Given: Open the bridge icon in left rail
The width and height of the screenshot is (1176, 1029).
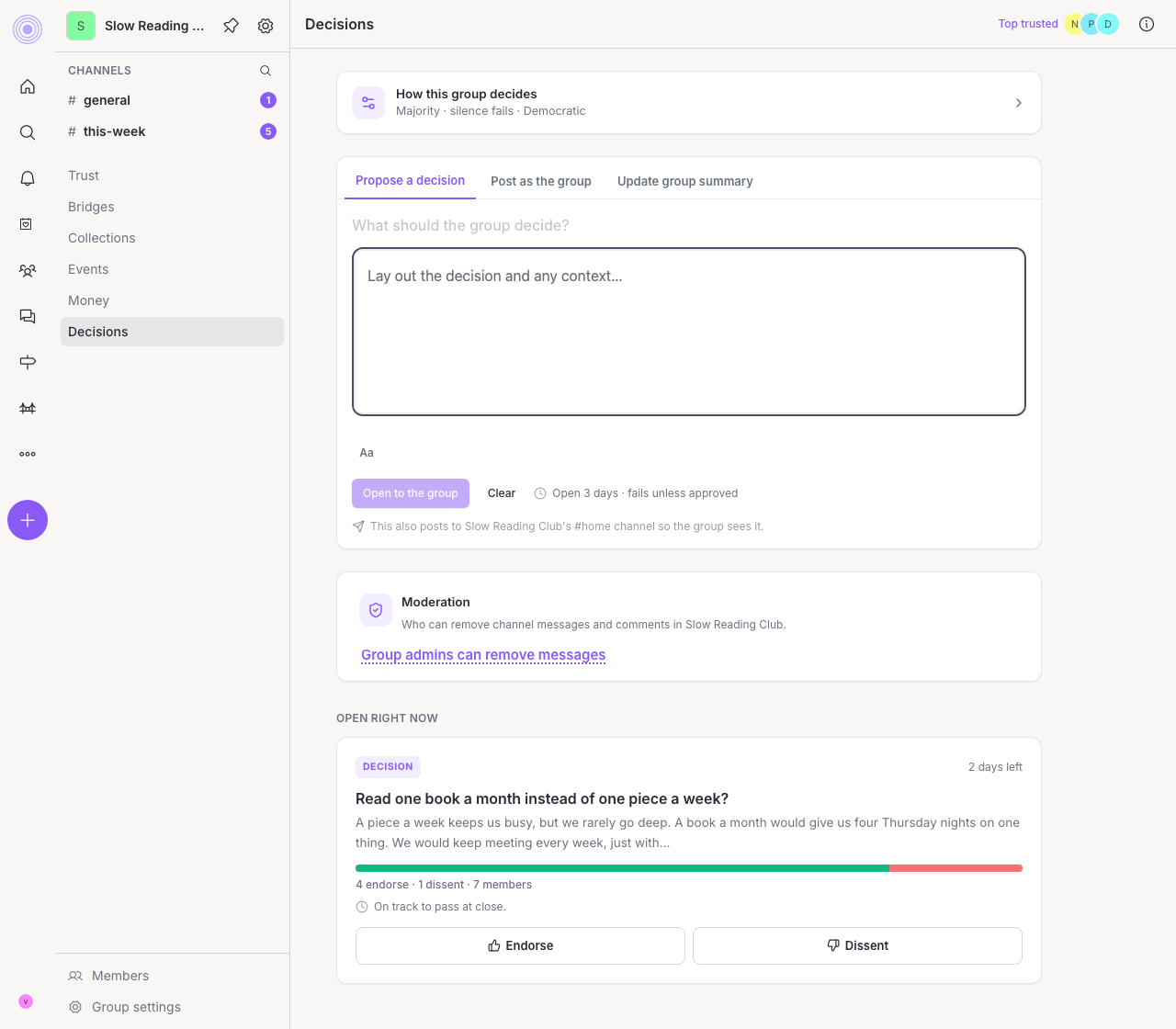Looking at the screenshot, I should [28, 408].
